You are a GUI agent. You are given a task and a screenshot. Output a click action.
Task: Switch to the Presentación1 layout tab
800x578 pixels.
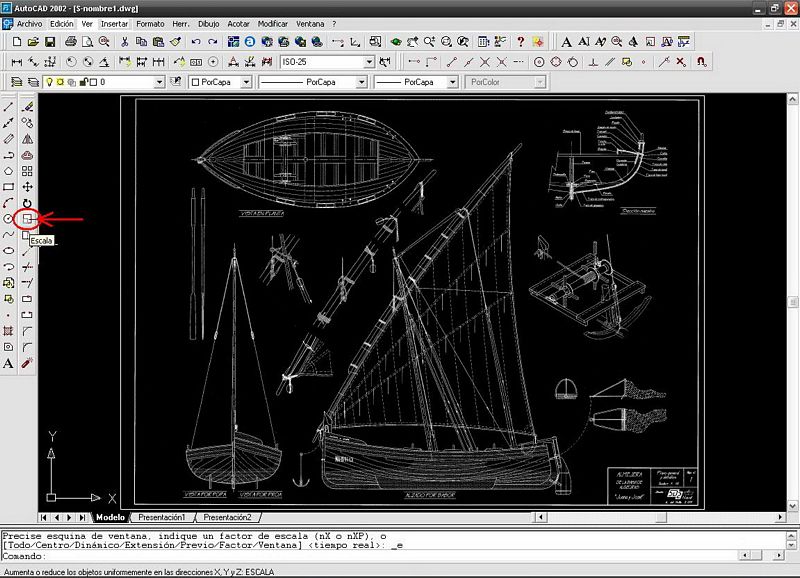coord(162,517)
